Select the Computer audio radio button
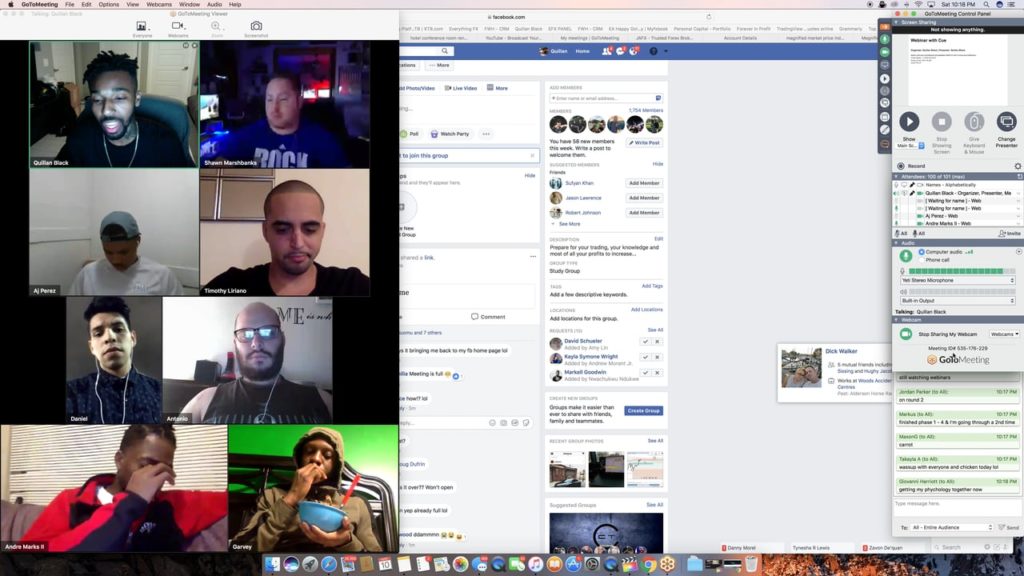The width and height of the screenshot is (1024, 576). pos(921,252)
